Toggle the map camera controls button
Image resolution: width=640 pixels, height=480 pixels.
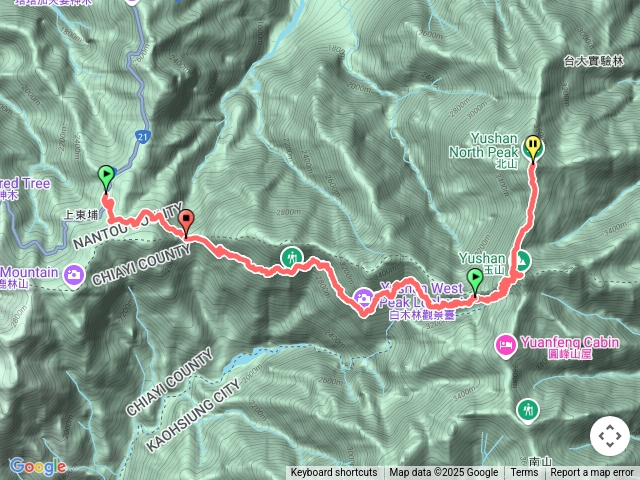click(x=610, y=436)
